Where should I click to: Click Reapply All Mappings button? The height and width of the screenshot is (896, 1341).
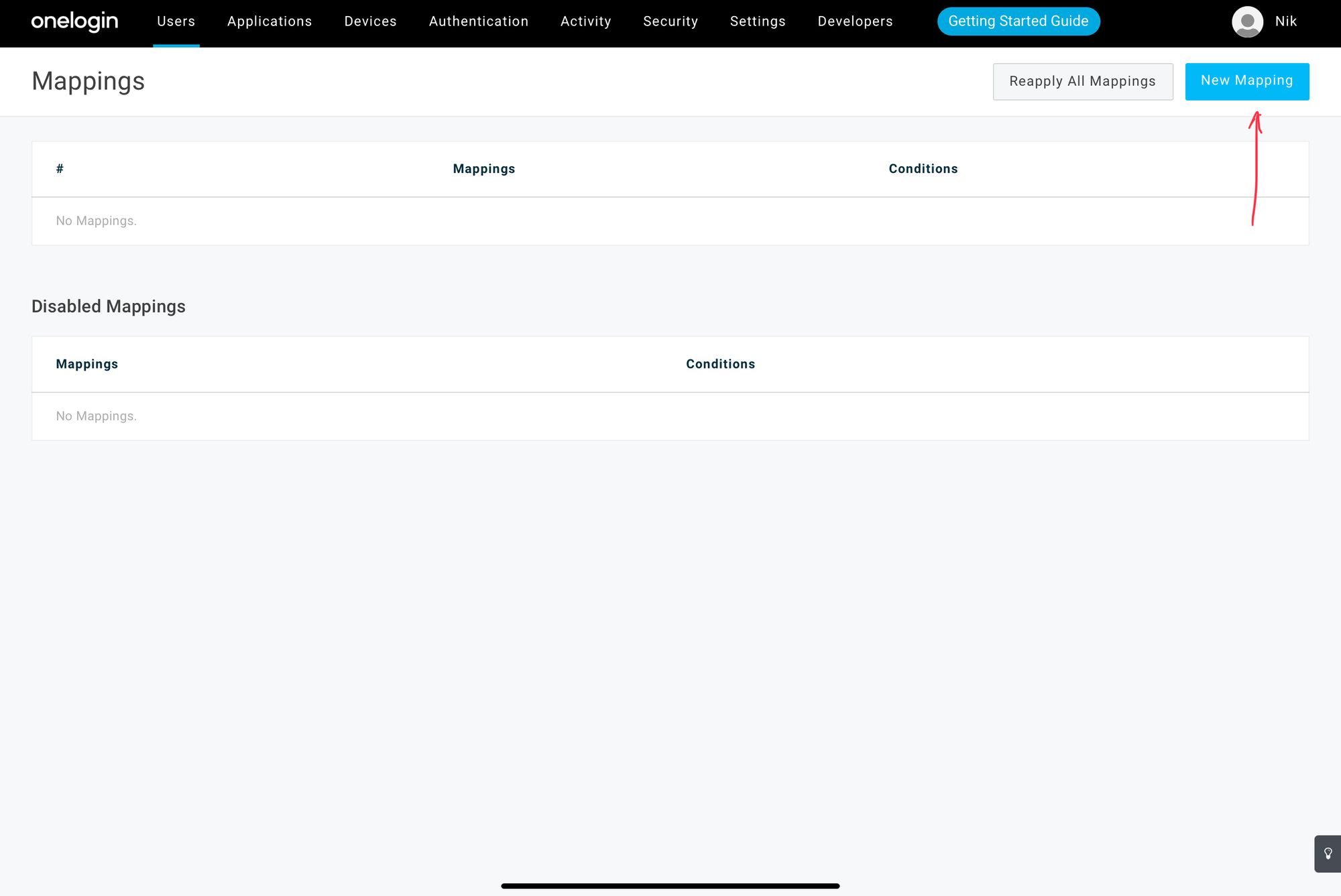tap(1082, 81)
